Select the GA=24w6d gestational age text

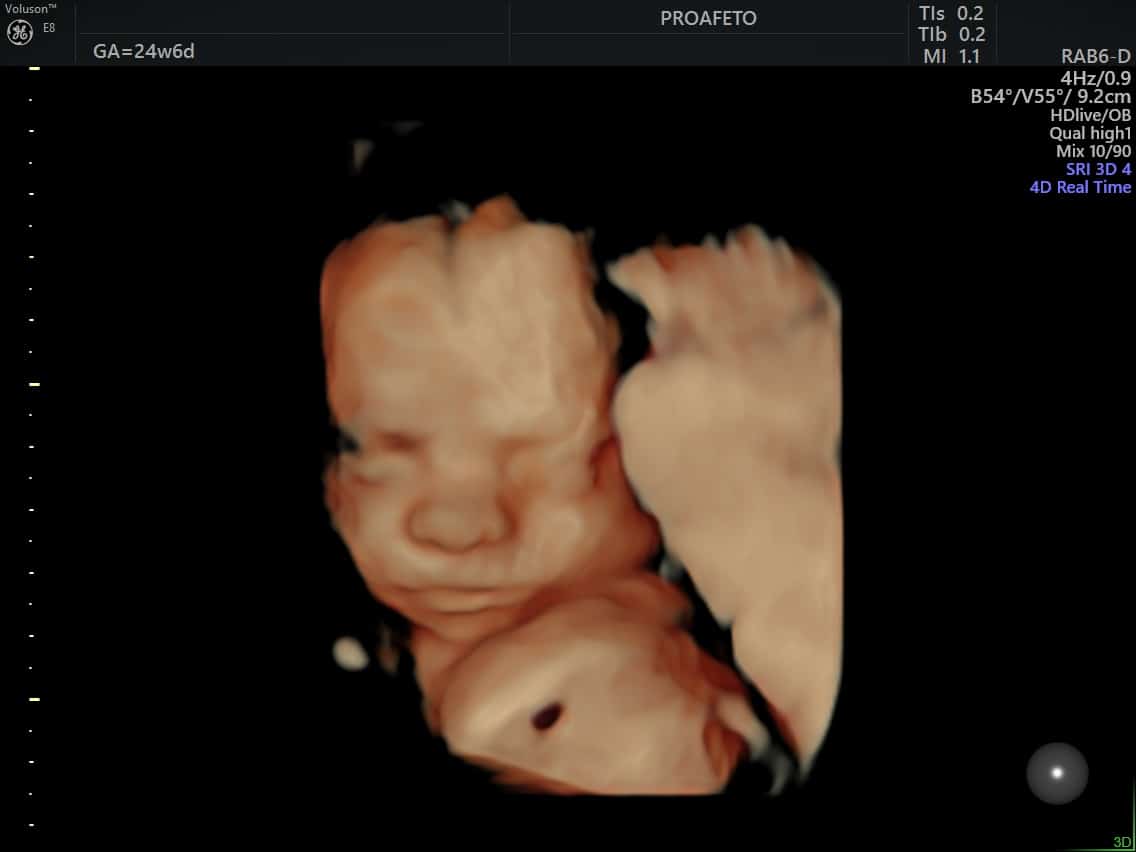click(143, 52)
